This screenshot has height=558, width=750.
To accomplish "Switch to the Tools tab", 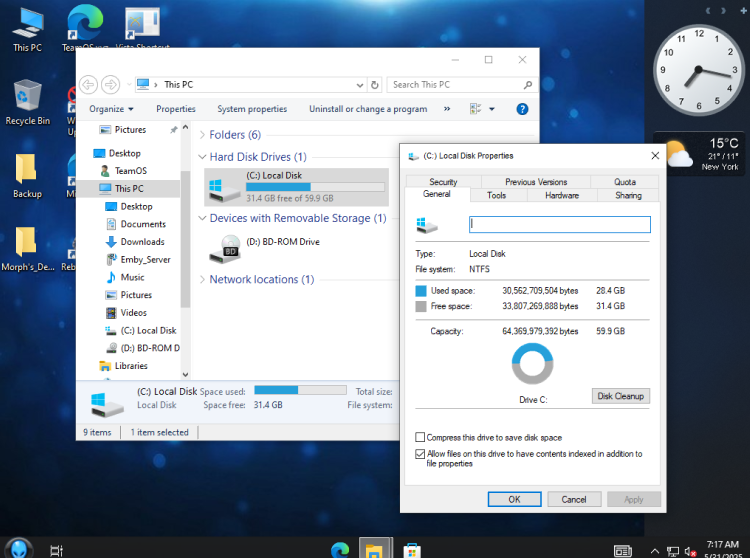I will [x=496, y=195].
